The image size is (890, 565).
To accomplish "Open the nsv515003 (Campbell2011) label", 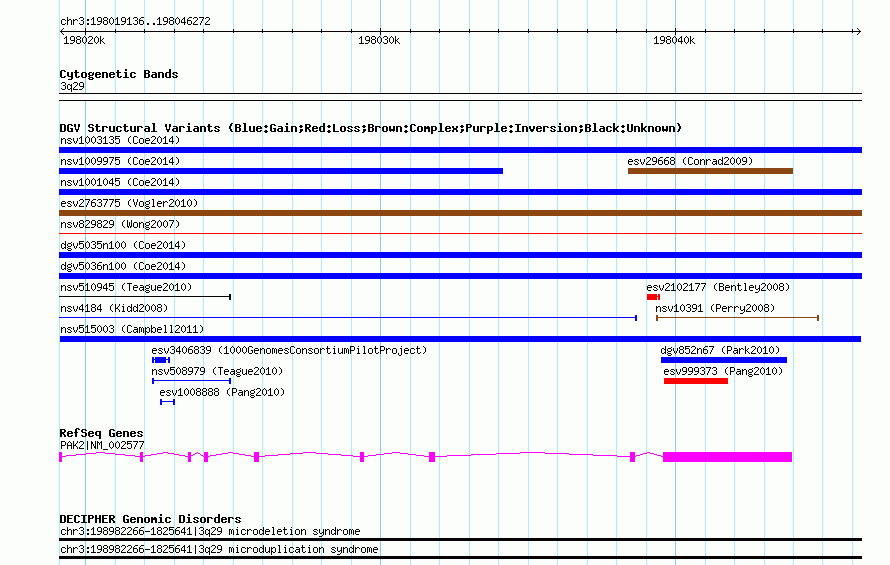I will tap(132, 329).
